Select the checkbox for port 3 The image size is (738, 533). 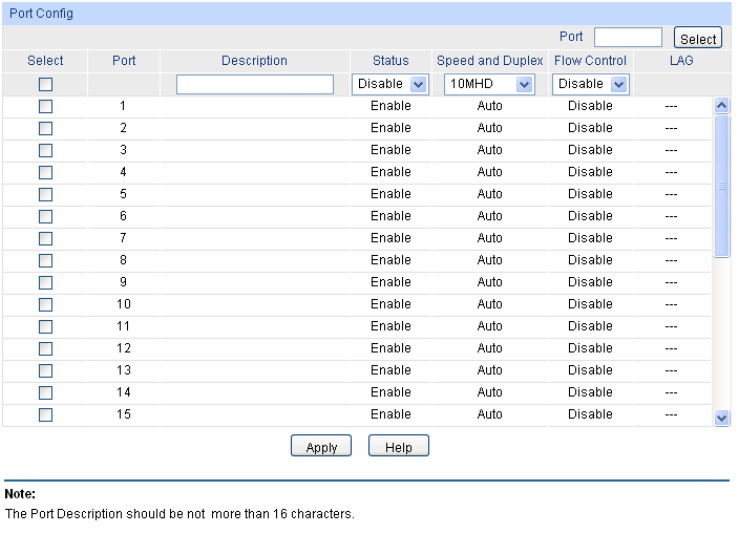point(46,151)
